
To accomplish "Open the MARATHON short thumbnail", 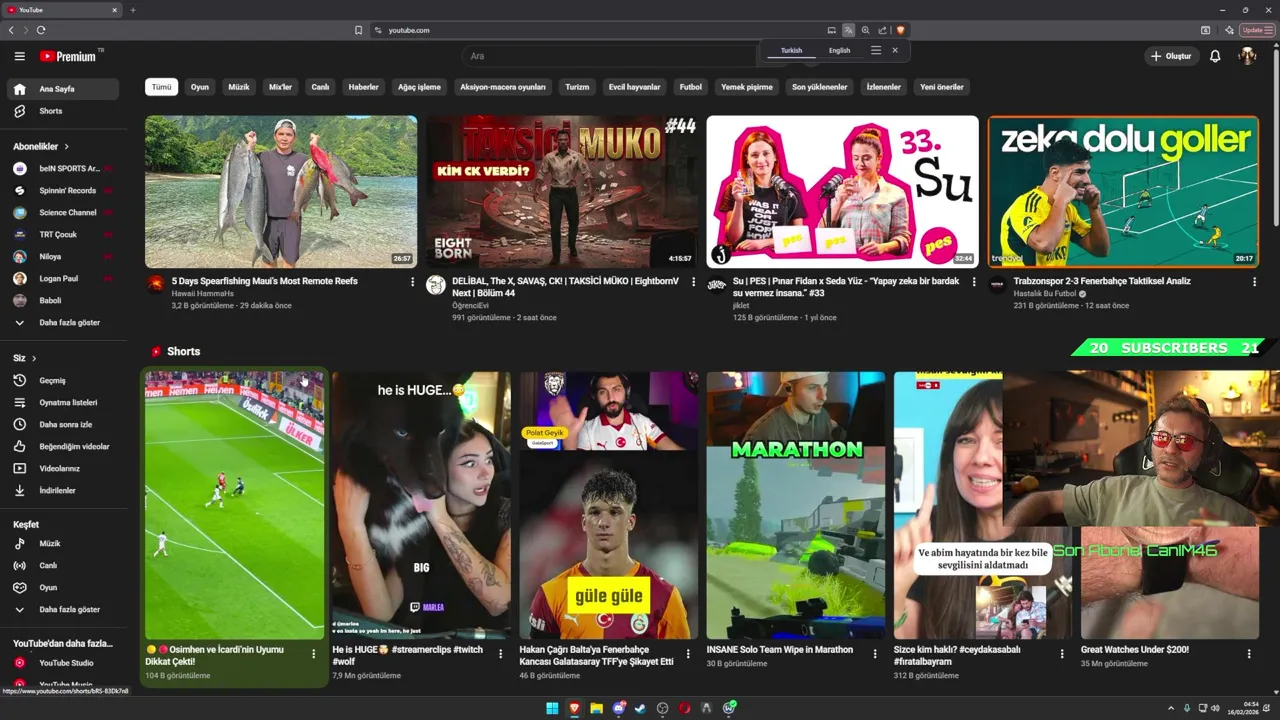I will click(796, 505).
